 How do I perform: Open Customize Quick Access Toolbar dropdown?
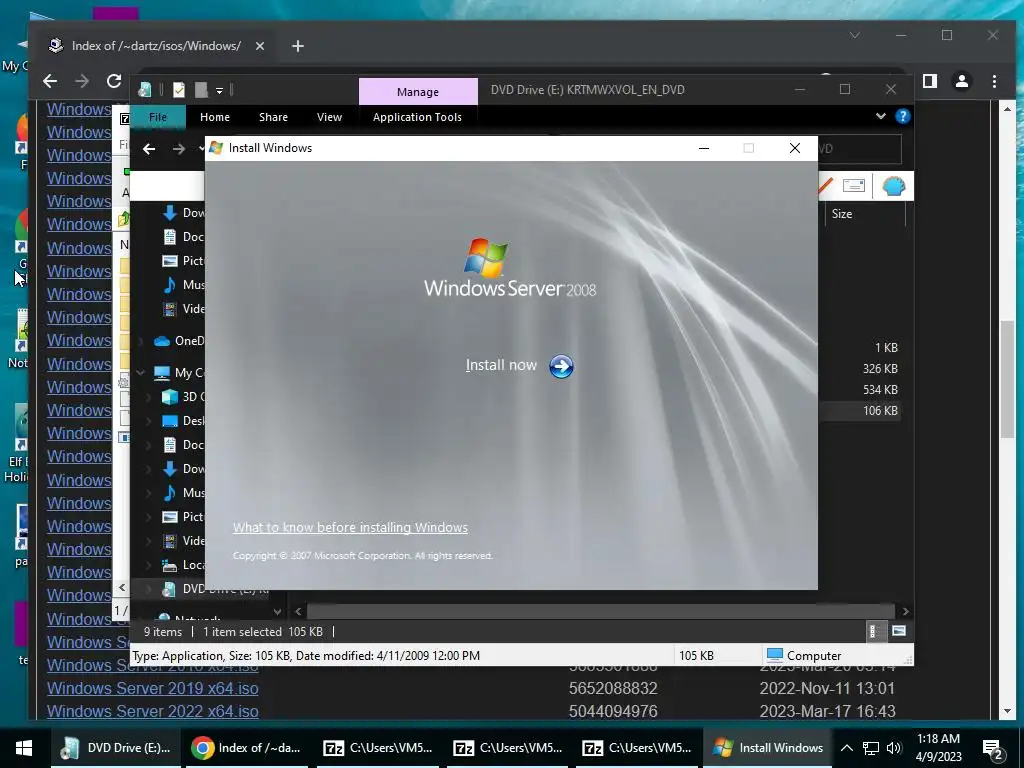[x=219, y=90]
